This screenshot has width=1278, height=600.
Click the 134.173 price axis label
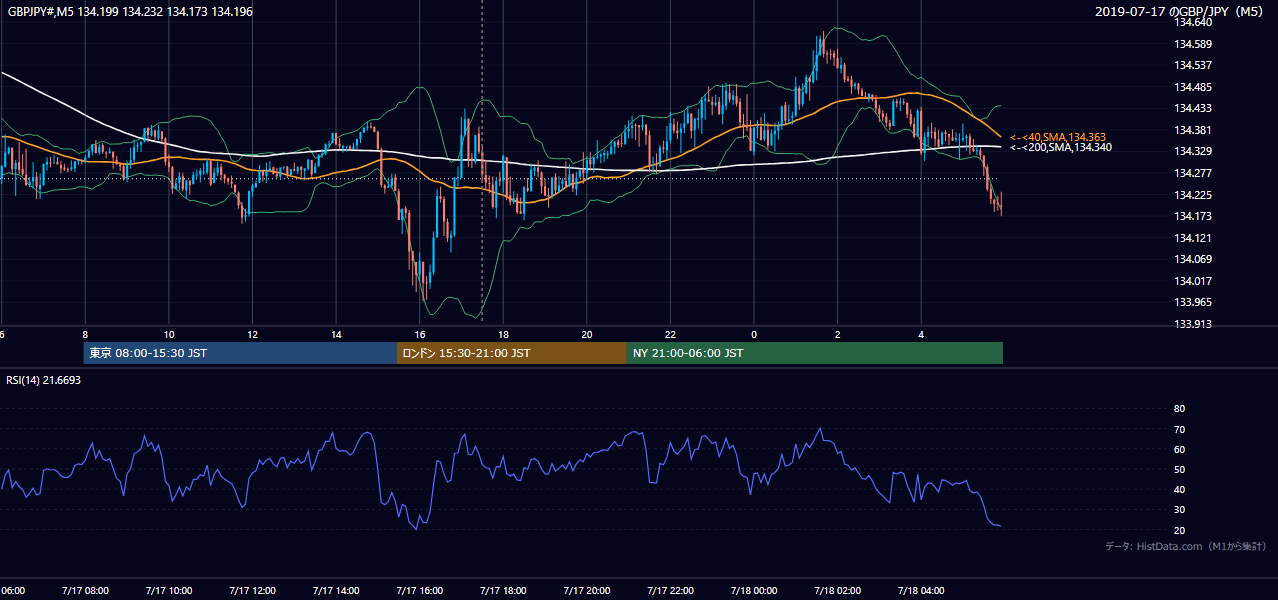[1194, 216]
